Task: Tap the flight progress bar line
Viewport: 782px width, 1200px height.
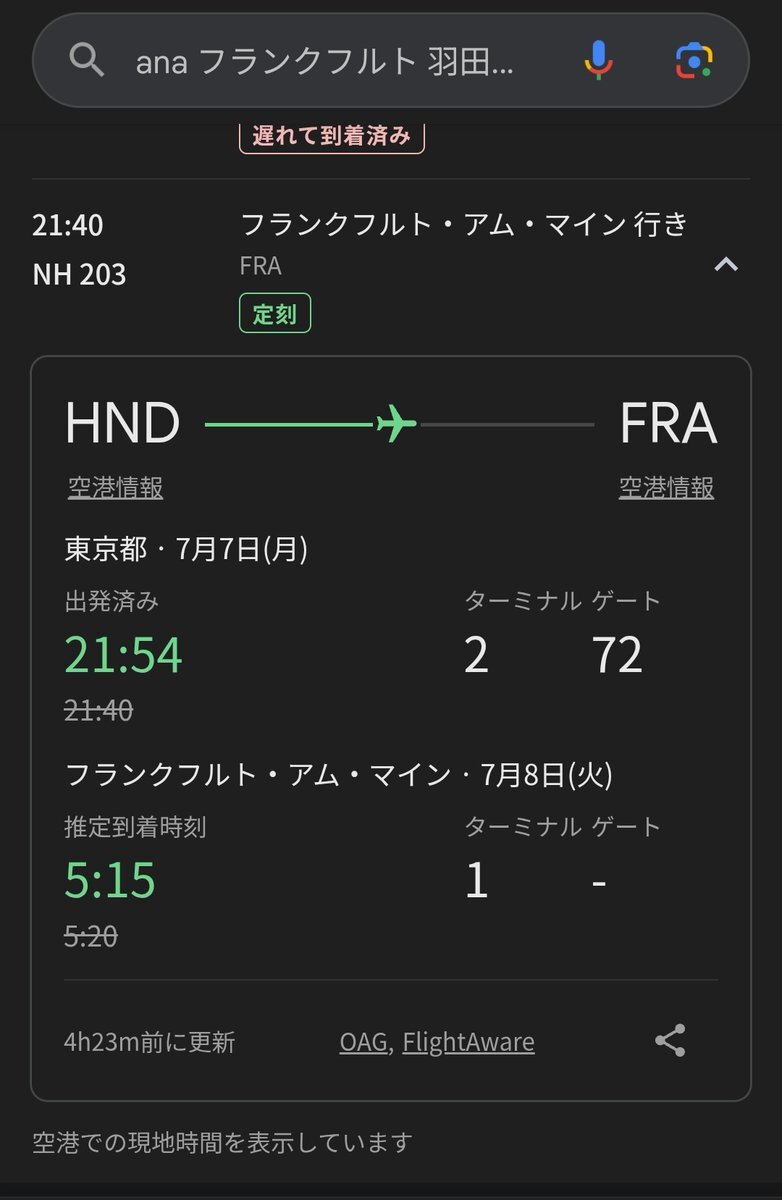Action: (x=400, y=425)
